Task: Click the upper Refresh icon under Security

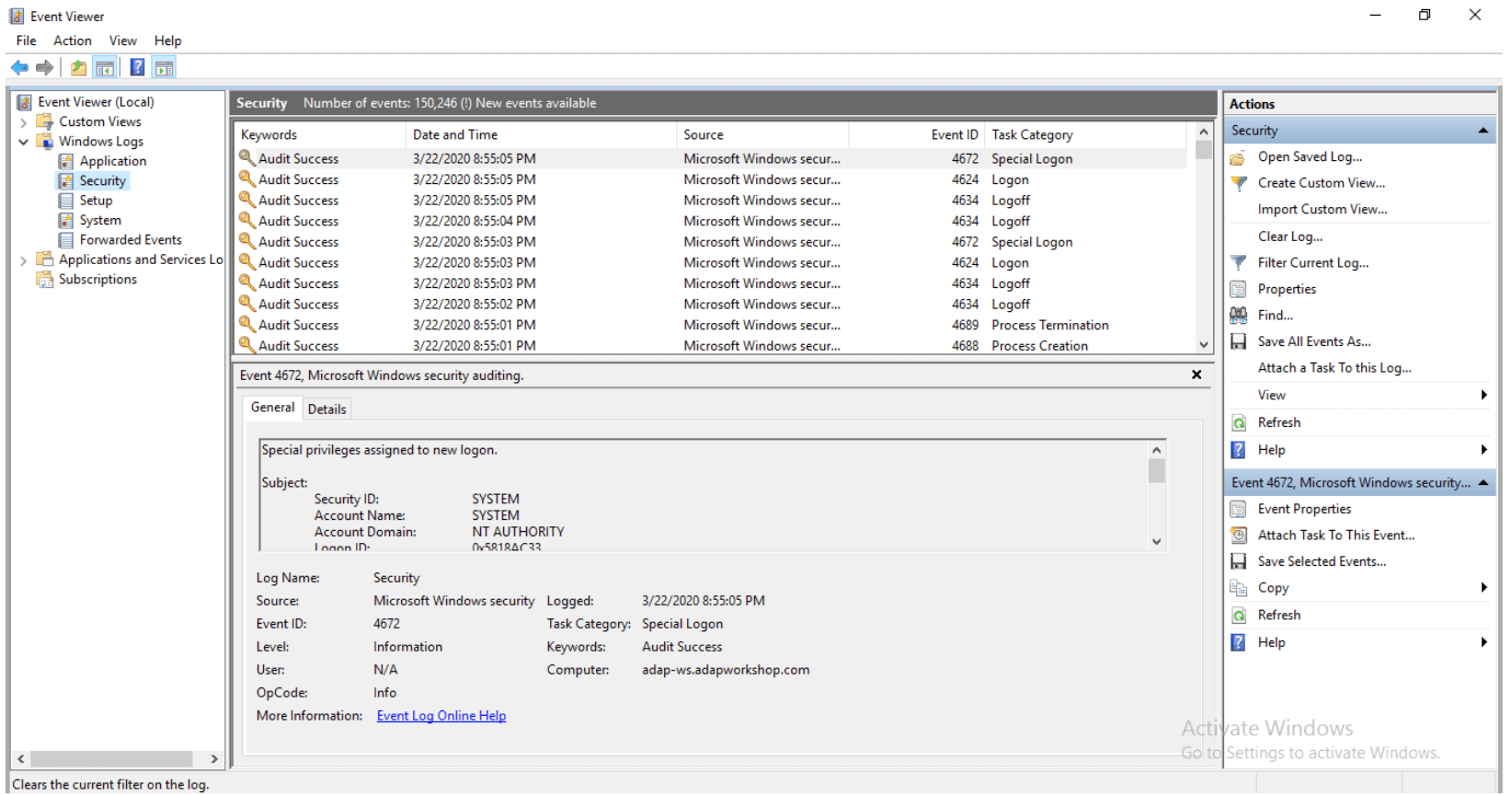Action: tap(1238, 422)
